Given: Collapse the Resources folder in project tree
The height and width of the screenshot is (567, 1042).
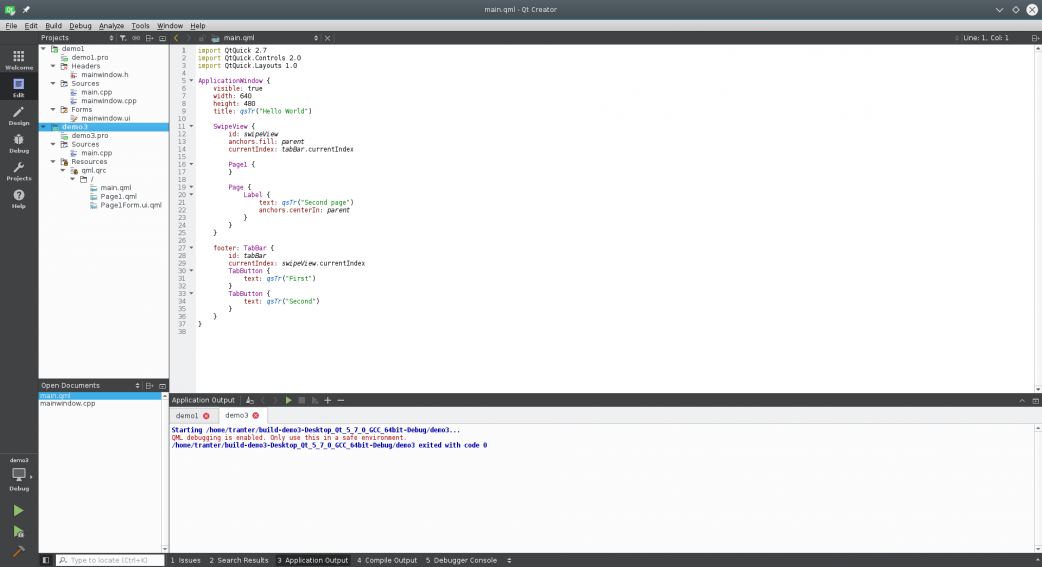Looking at the screenshot, I should click(x=54, y=162).
